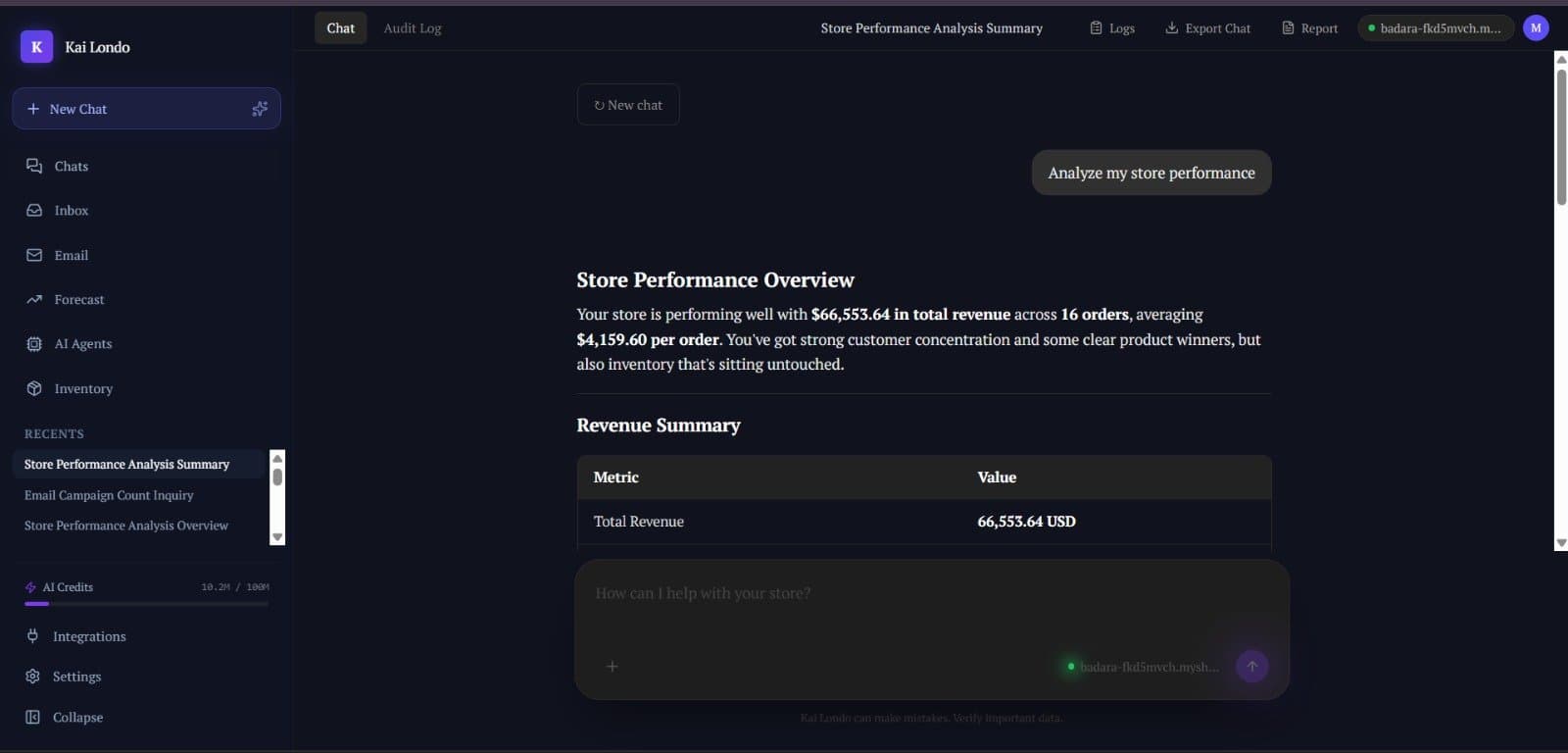The width and height of the screenshot is (1568, 753).
Task: Open the Inbox tray icon
Action: click(34, 210)
